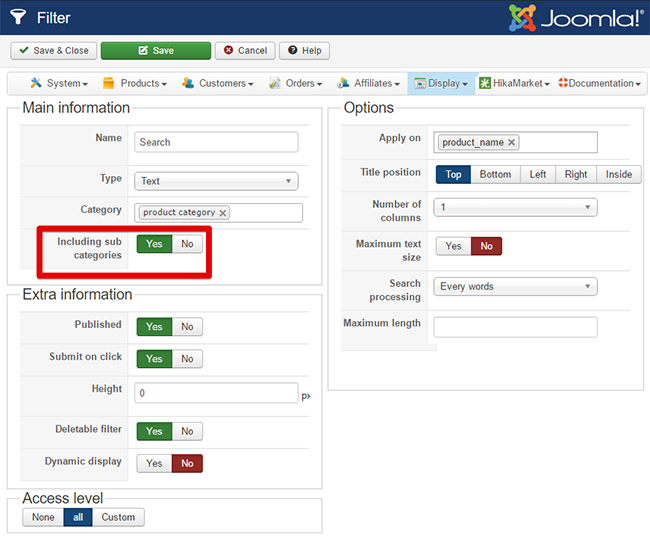Set access level to Custom

[118, 518]
